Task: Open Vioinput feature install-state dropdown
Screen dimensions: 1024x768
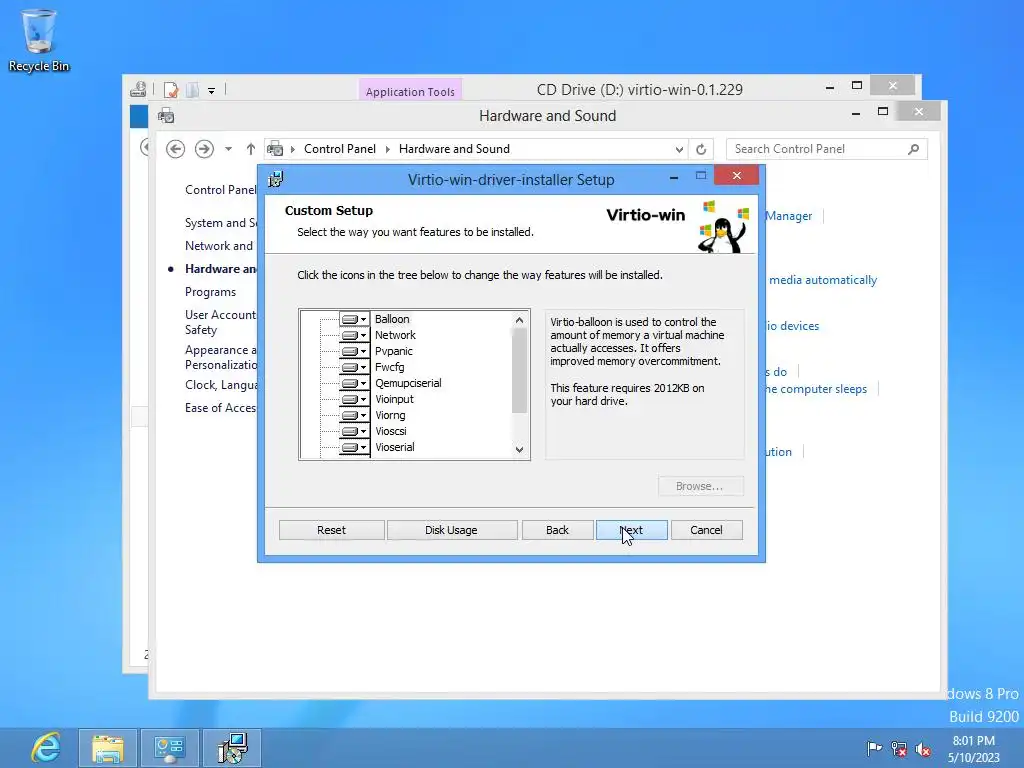Action: coord(355,399)
